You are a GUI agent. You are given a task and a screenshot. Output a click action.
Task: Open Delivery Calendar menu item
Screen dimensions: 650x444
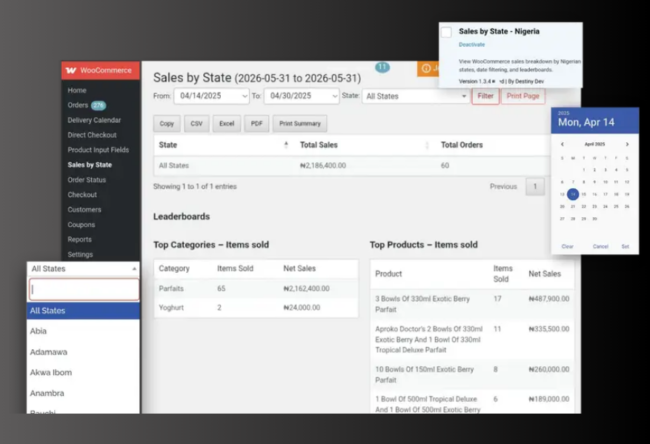94,120
